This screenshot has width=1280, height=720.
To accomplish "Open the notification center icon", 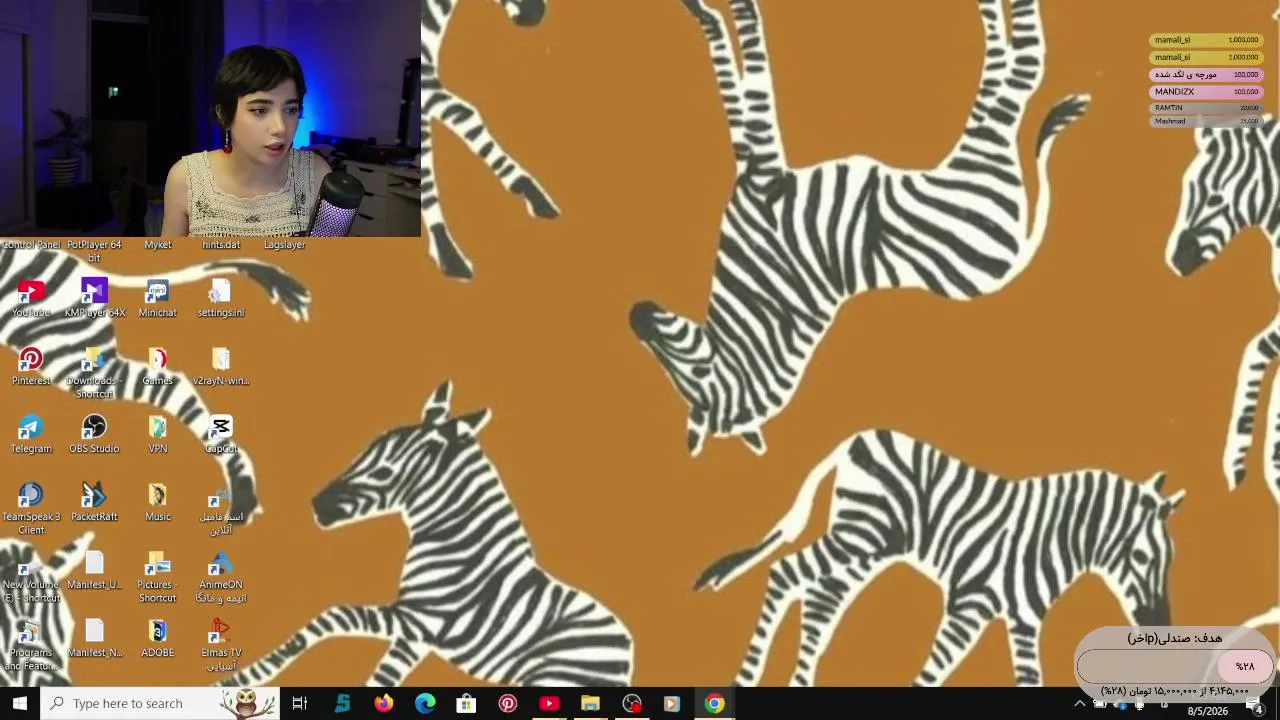I will 1255,708.
